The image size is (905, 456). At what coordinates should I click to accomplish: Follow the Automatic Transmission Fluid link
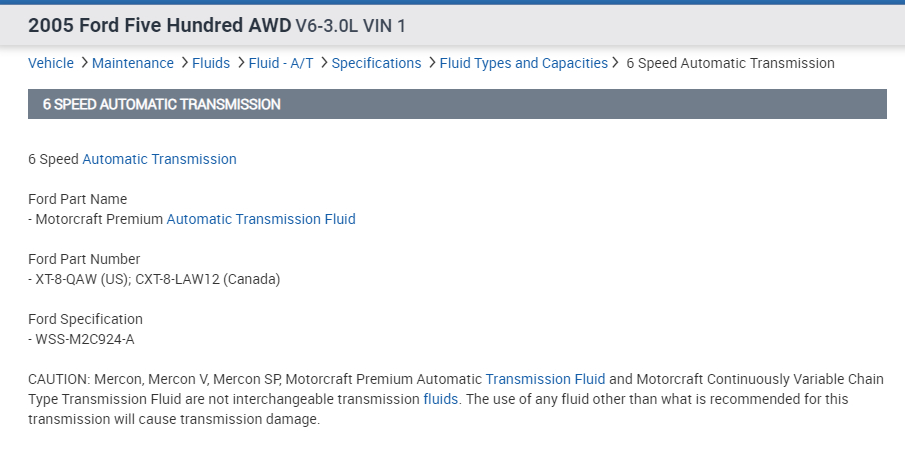261,219
